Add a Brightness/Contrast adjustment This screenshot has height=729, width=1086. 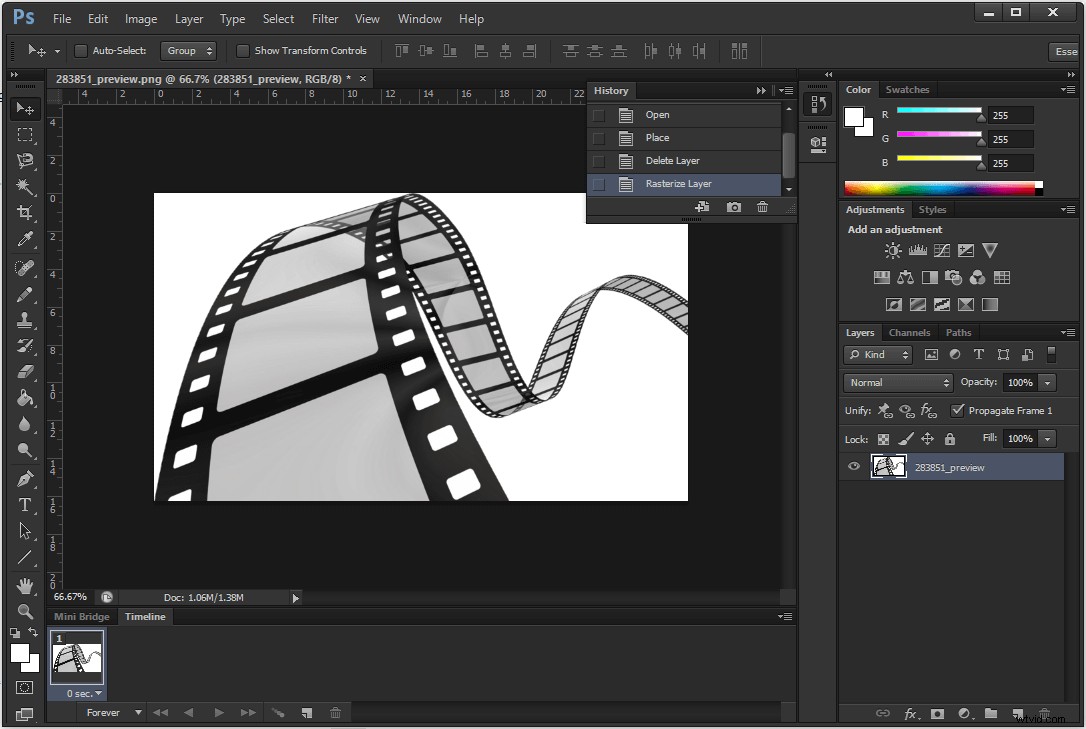click(x=892, y=250)
